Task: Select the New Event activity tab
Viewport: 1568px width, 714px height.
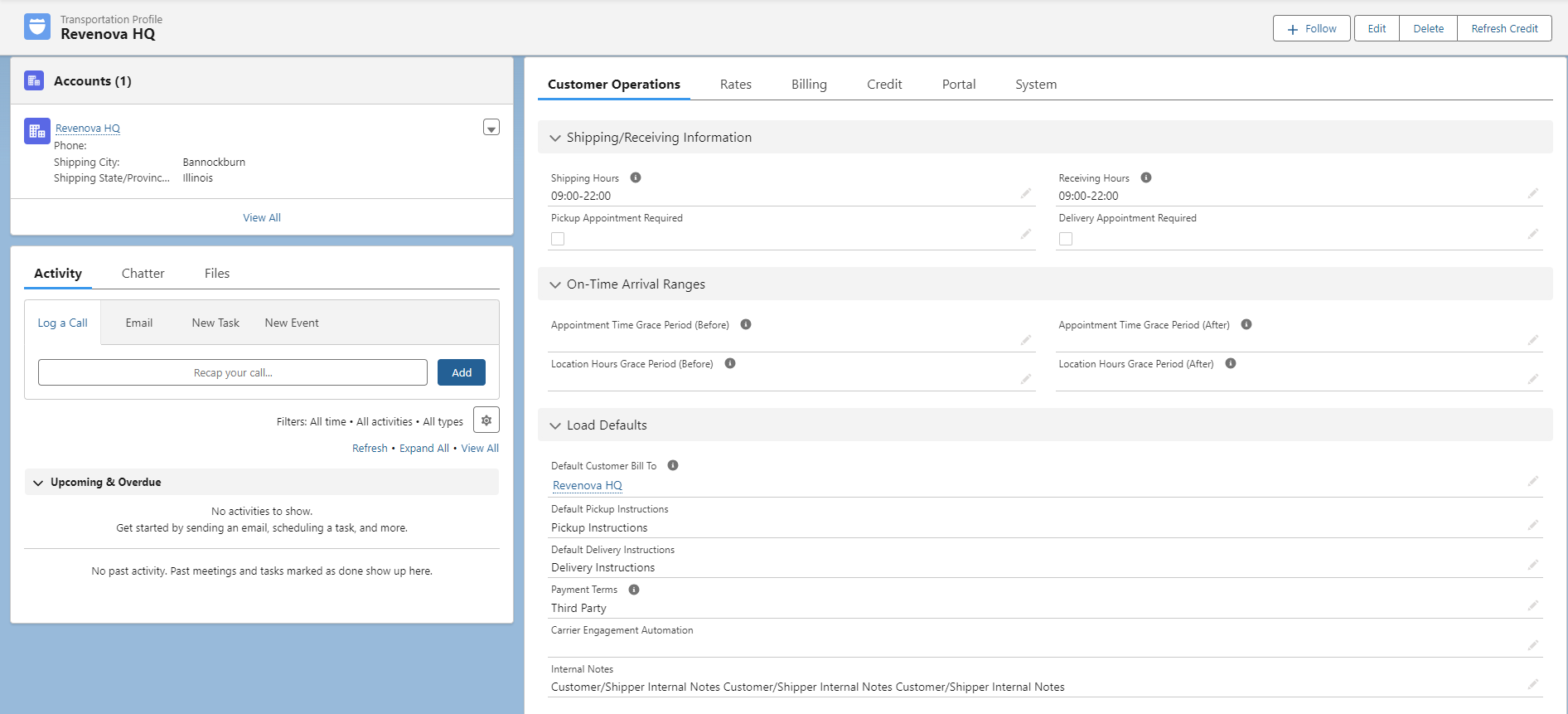Action: 292,323
